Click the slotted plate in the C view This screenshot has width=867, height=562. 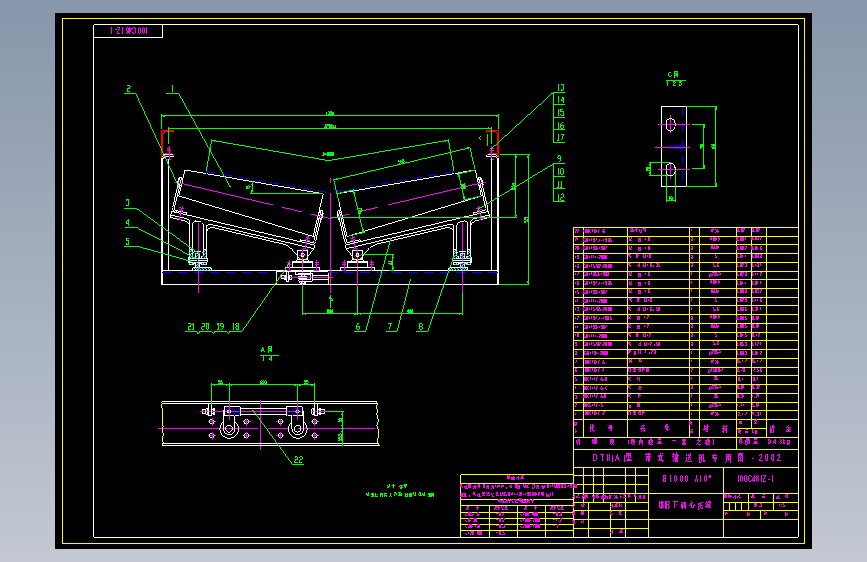tap(673, 147)
